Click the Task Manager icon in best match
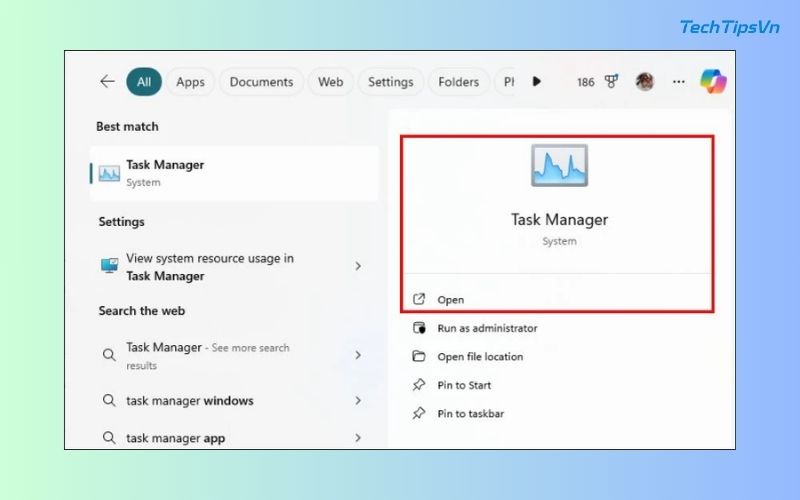Screen dimensions: 800x500 [x=109, y=173]
